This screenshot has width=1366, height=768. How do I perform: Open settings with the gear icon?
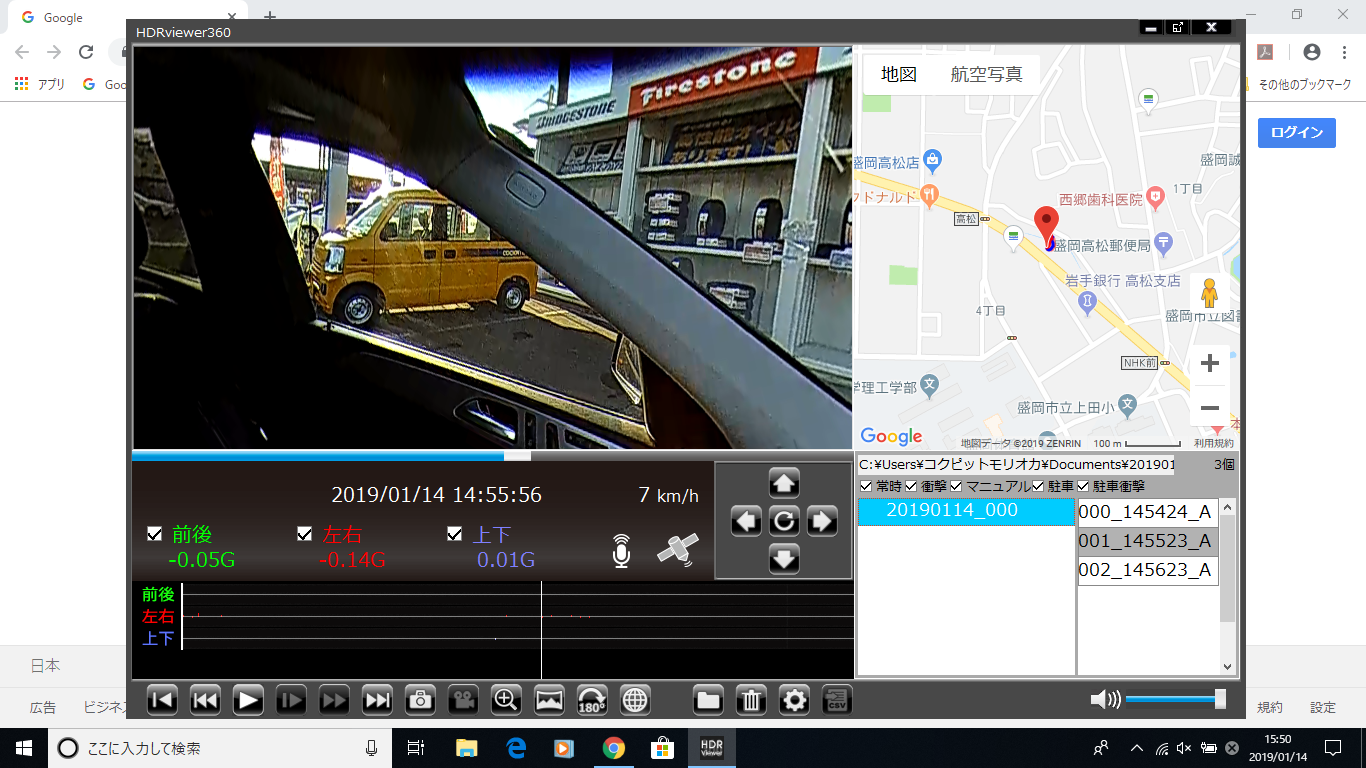(794, 700)
